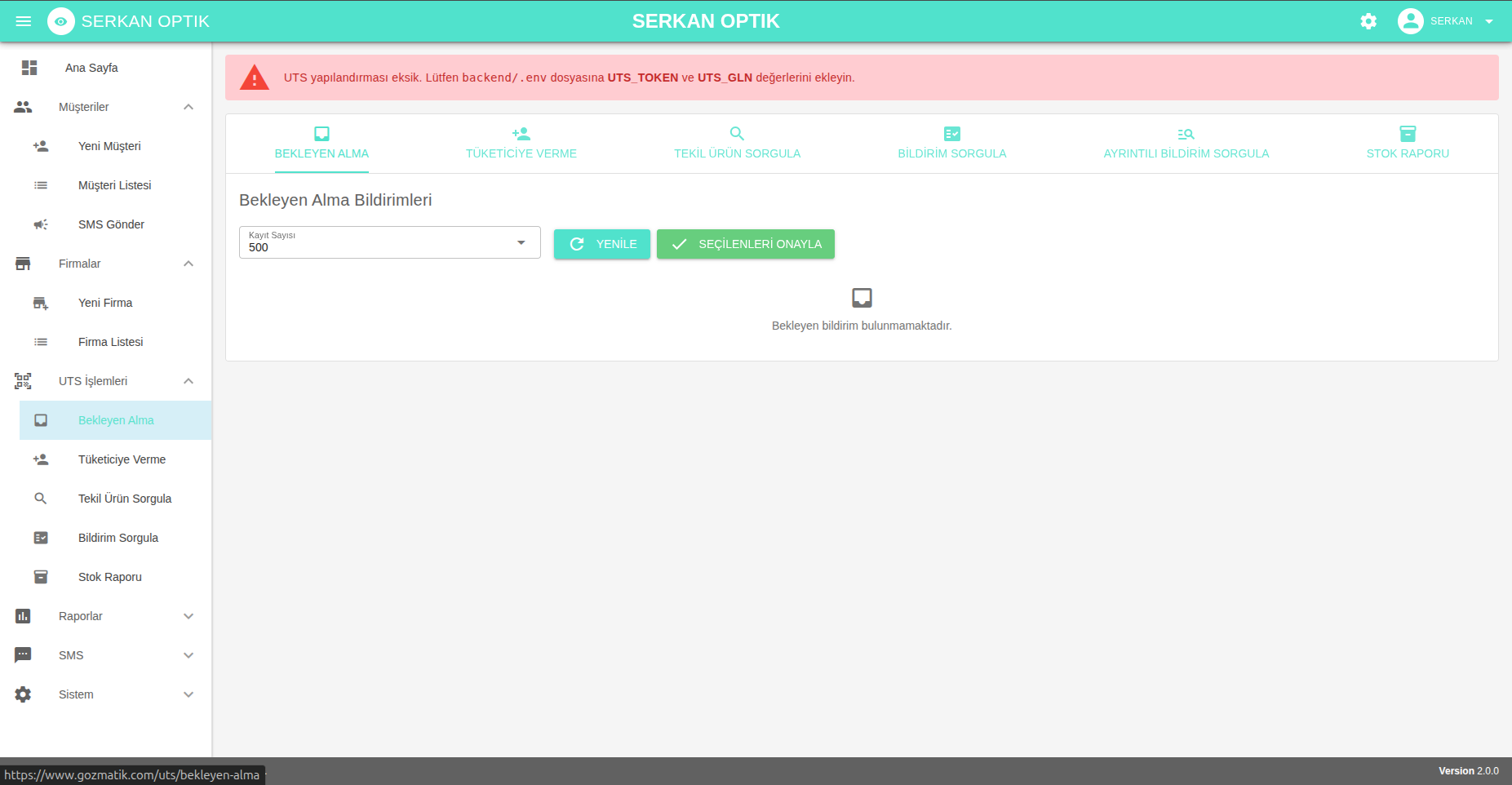The image size is (1512, 785).
Task: Click the empty inbox icon in panel
Action: pos(862,298)
